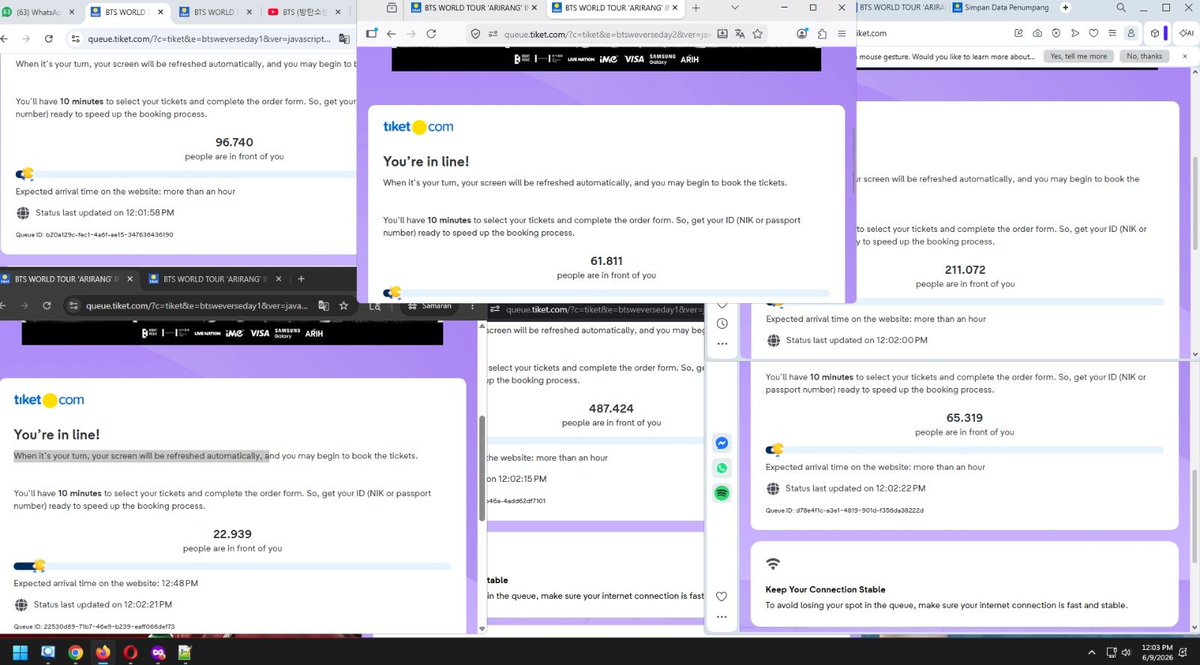1200x665 pixels.
Task: Click the heart icon in Opera sidebar bottom
Action: click(x=721, y=597)
